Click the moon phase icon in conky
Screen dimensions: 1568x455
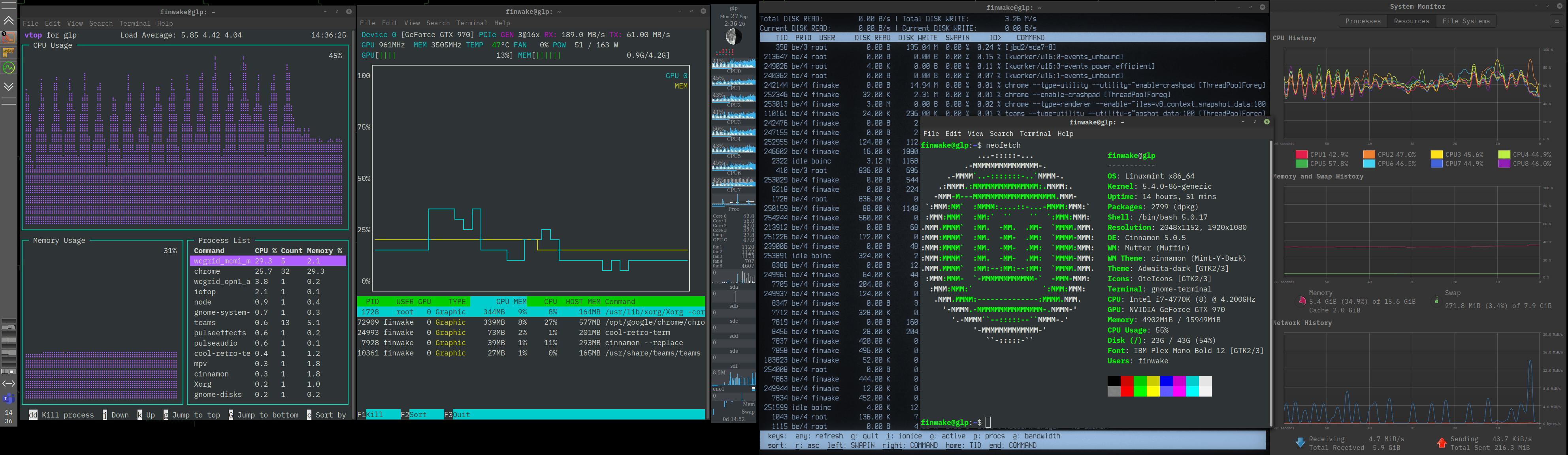click(x=733, y=37)
